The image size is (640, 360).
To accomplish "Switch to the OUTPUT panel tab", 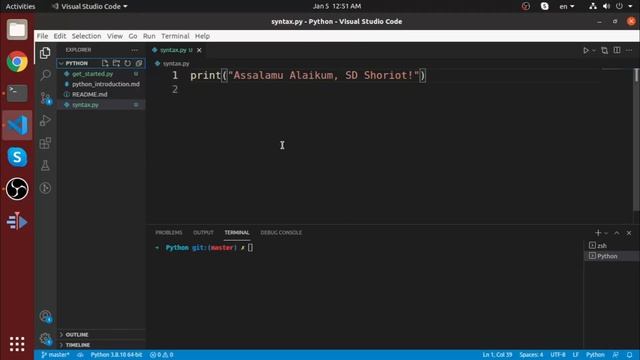I will [203, 233].
